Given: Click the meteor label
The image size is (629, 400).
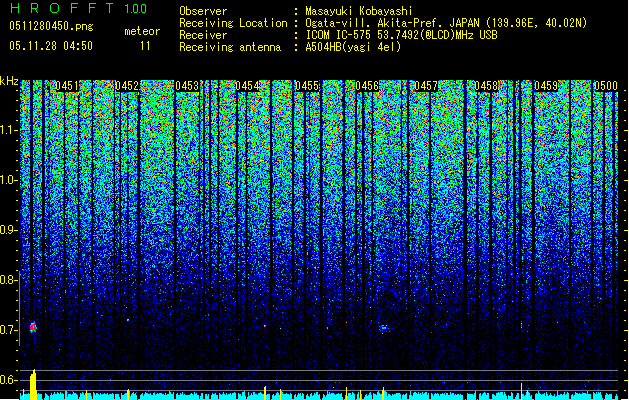Looking at the screenshot, I should click(x=142, y=31).
